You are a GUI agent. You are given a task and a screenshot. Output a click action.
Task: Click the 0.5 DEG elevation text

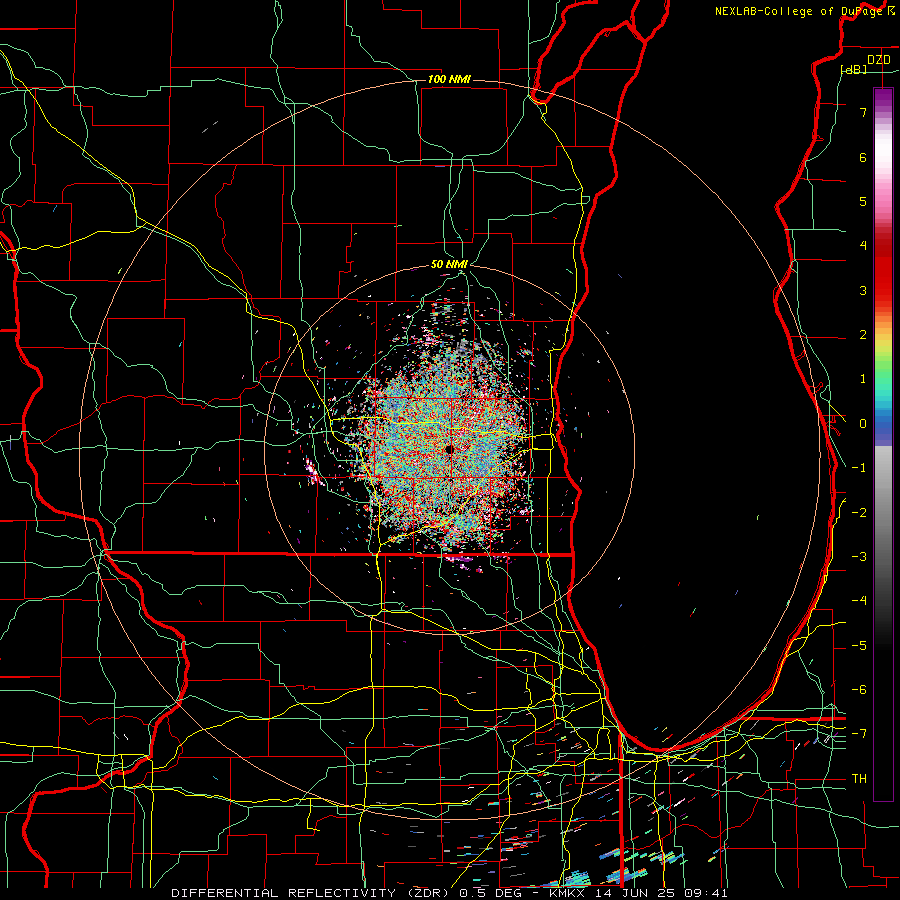point(493,893)
